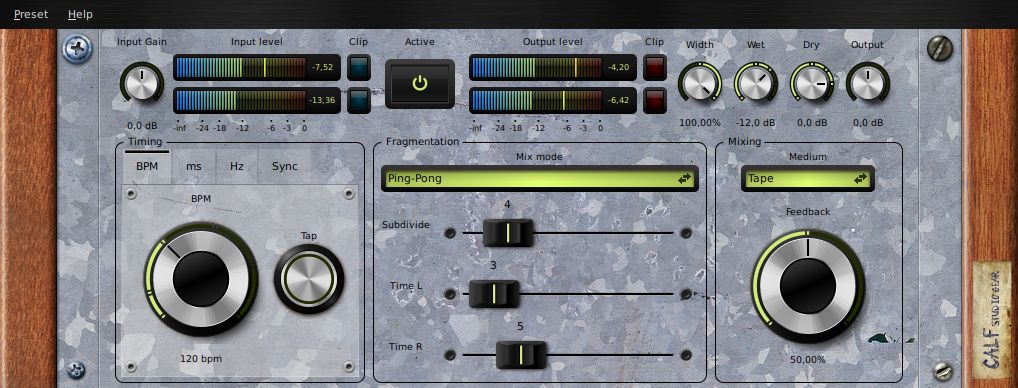Image resolution: width=1018 pixels, height=388 pixels.
Task: Click the Wet knob
Action: 756,84
